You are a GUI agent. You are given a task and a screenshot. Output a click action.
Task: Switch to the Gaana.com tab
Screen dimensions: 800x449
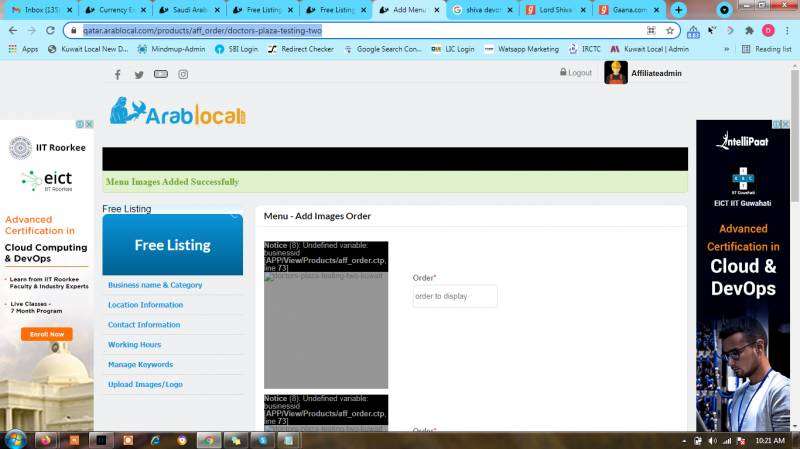pyautogui.click(x=629, y=10)
